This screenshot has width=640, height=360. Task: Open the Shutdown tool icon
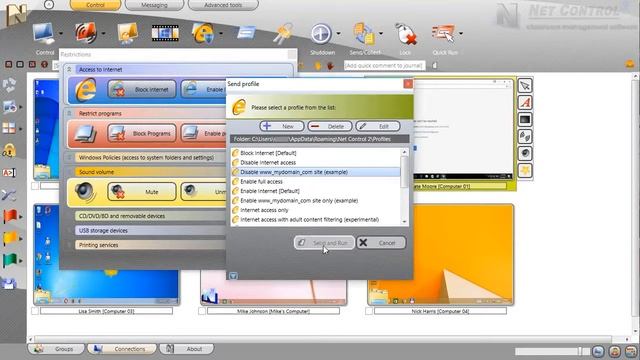click(x=321, y=33)
